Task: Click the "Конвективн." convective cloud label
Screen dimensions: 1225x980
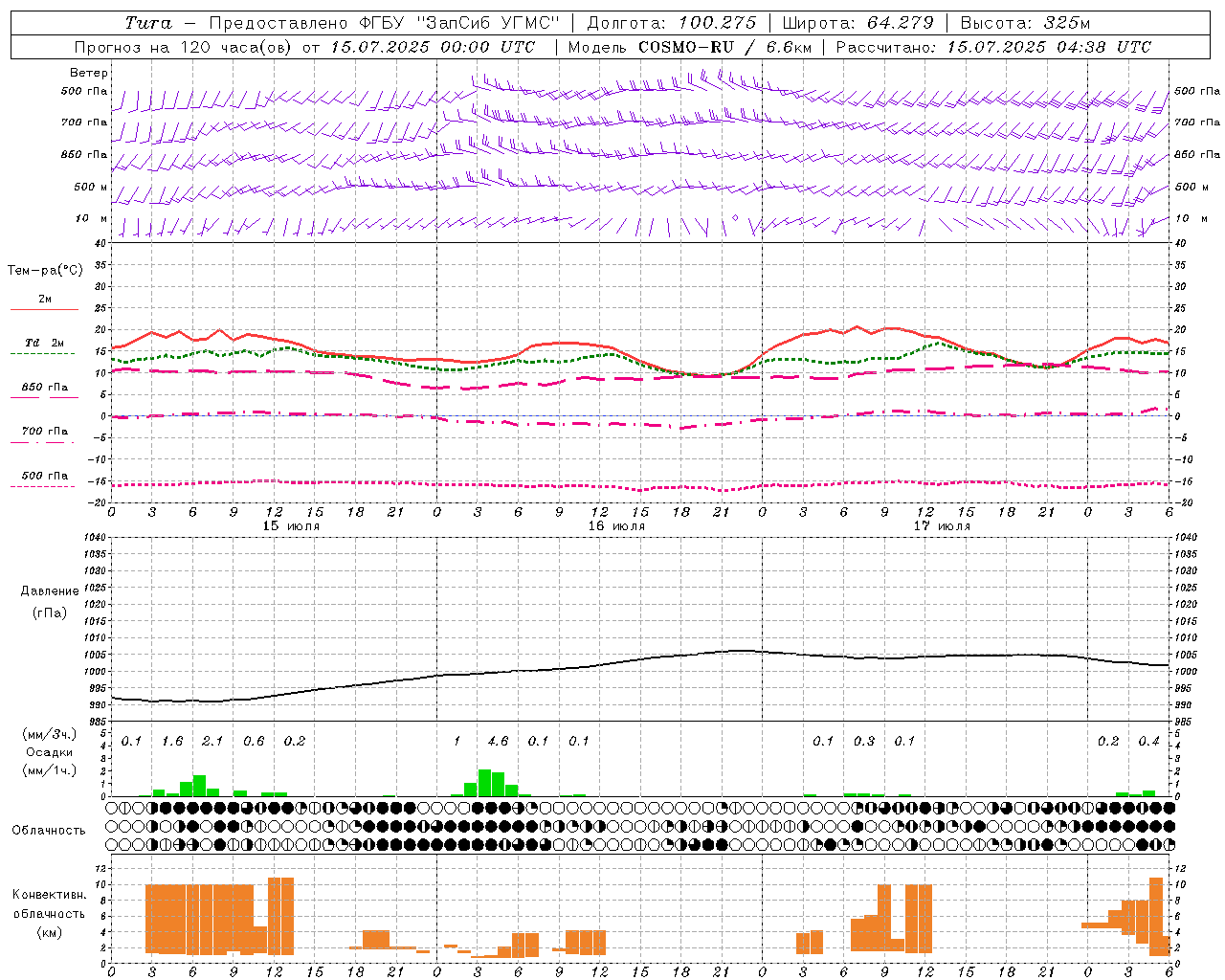Action: pyautogui.click(x=49, y=895)
